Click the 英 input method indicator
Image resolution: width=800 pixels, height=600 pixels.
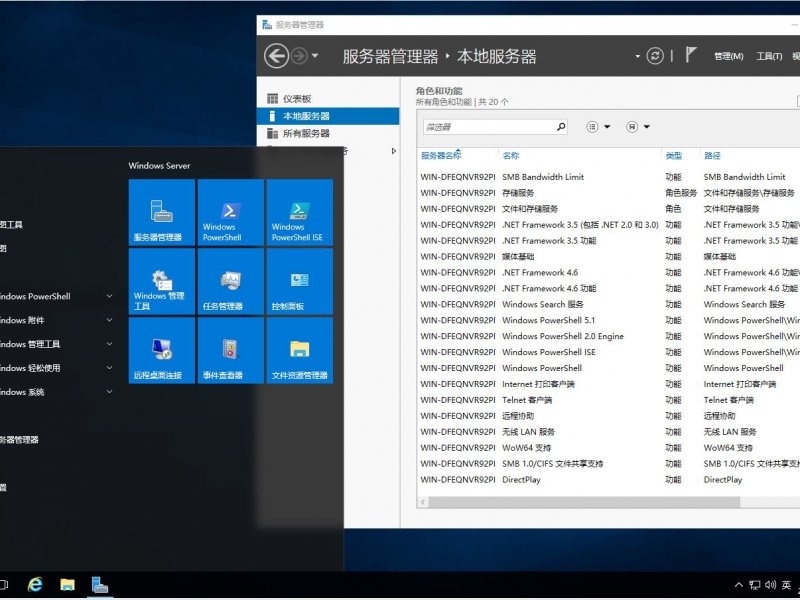coord(786,585)
